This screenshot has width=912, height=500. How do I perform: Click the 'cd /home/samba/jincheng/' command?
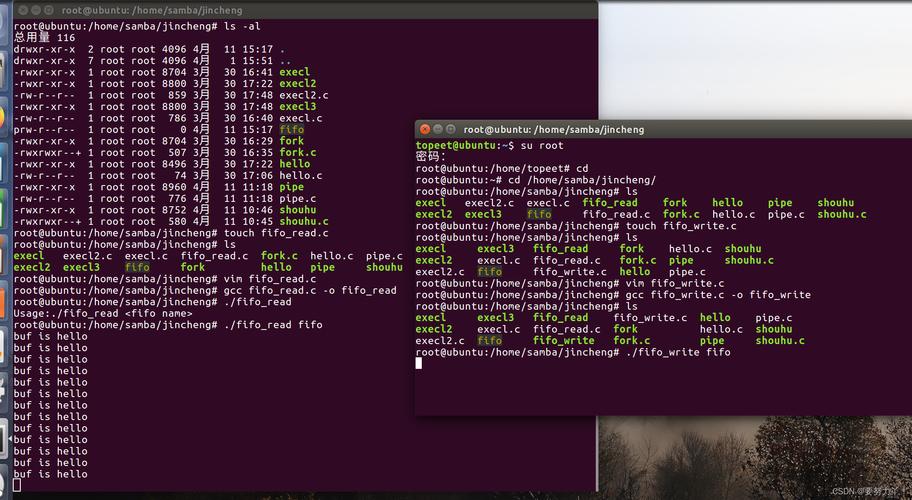(x=582, y=180)
